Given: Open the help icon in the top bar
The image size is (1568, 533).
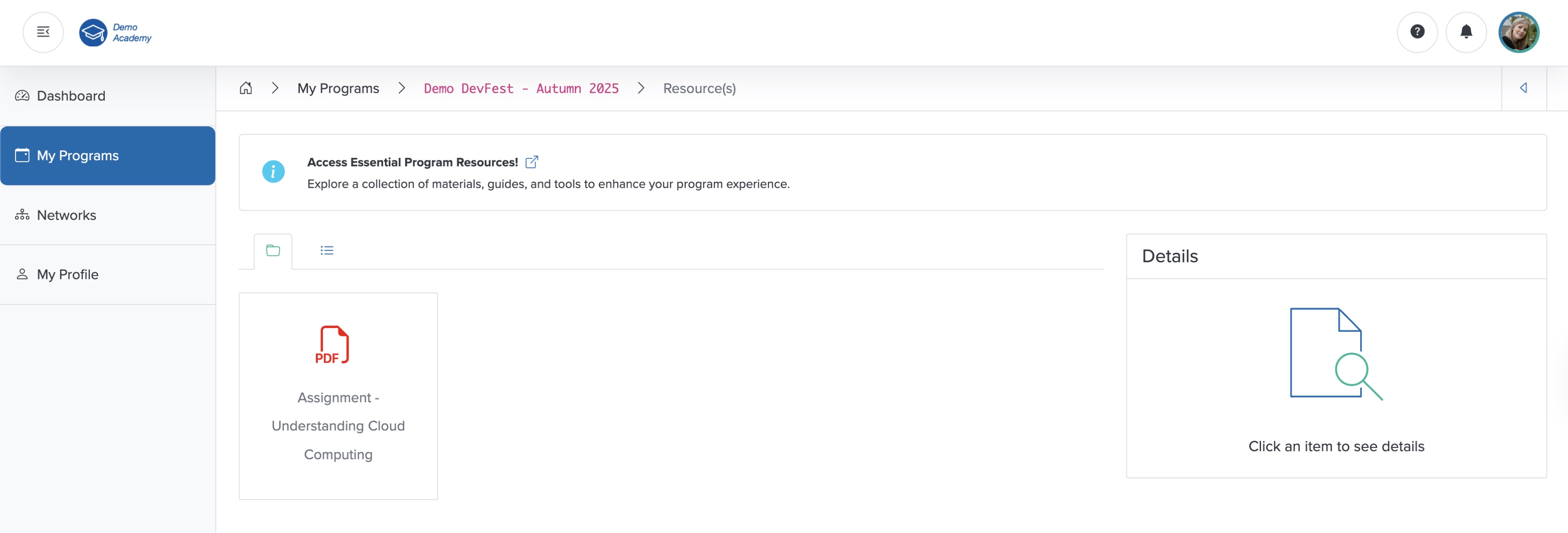Looking at the screenshot, I should click(x=1417, y=32).
